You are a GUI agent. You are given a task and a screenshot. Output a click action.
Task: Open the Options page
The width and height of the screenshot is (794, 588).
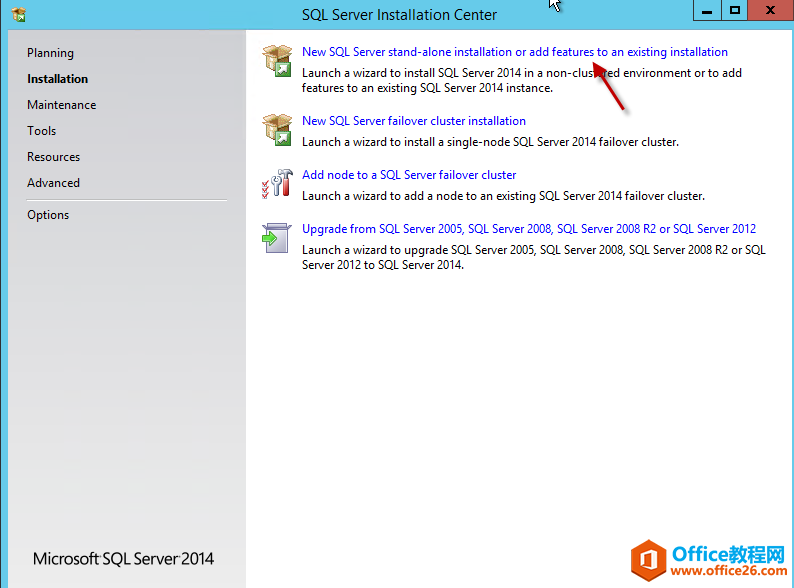tap(48, 215)
